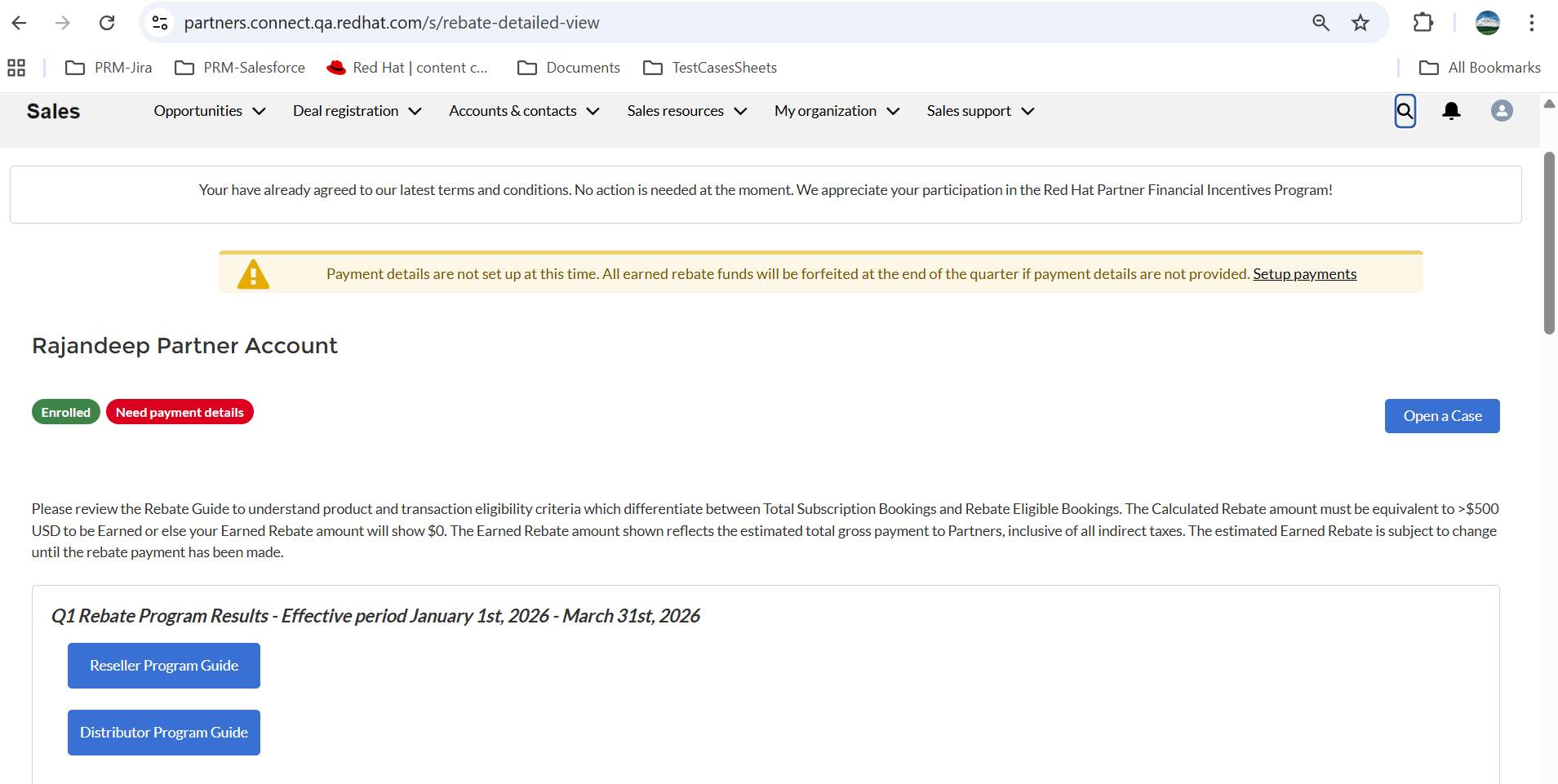
Task: Open the Reseller Program Guide
Action: (164, 666)
